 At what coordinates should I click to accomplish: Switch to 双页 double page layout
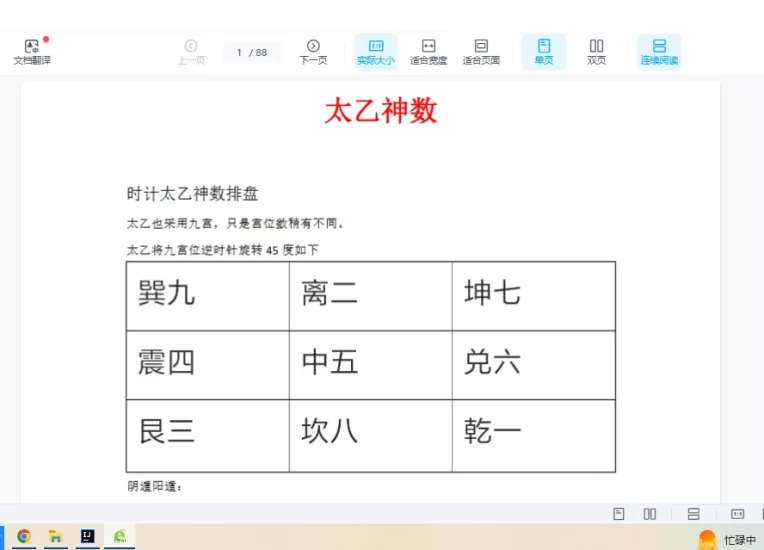point(596,52)
